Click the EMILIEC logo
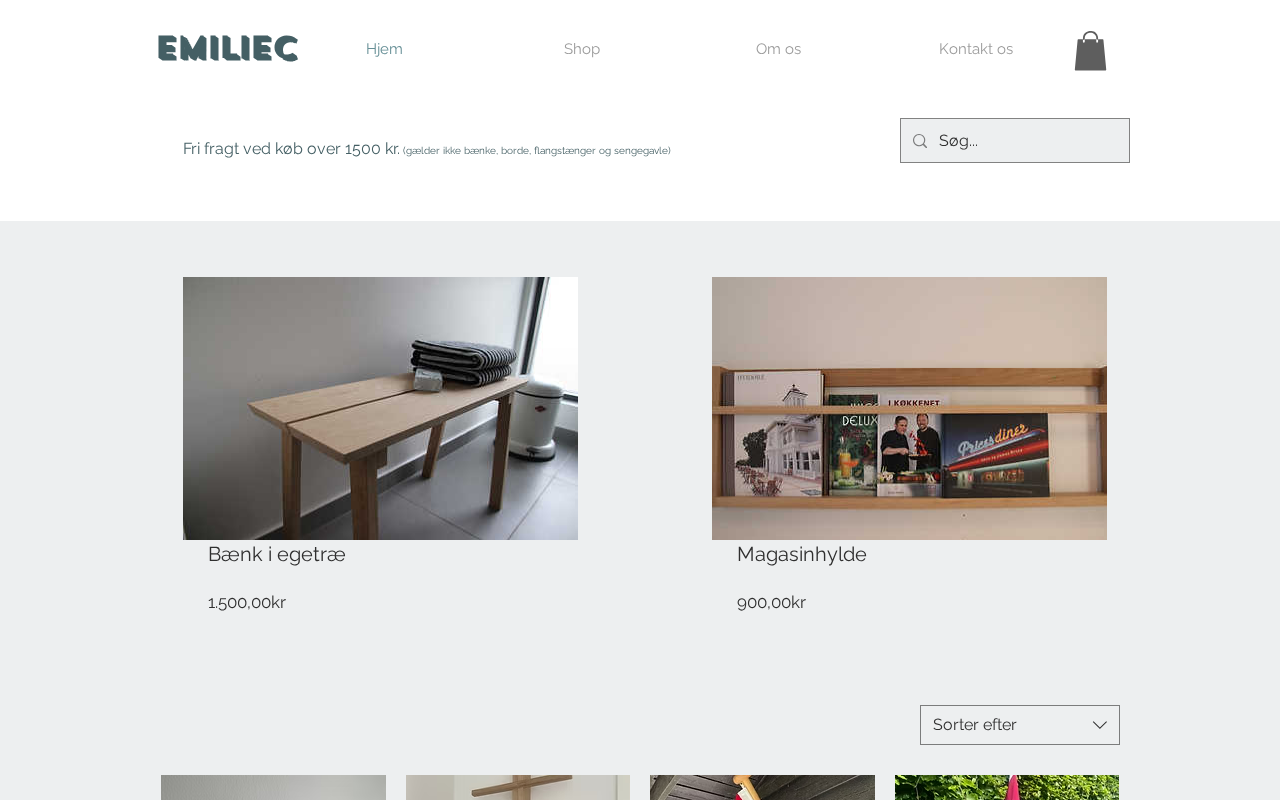Image resolution: width=1280 pixels, height=800 pixels. [x=228, y=48]
